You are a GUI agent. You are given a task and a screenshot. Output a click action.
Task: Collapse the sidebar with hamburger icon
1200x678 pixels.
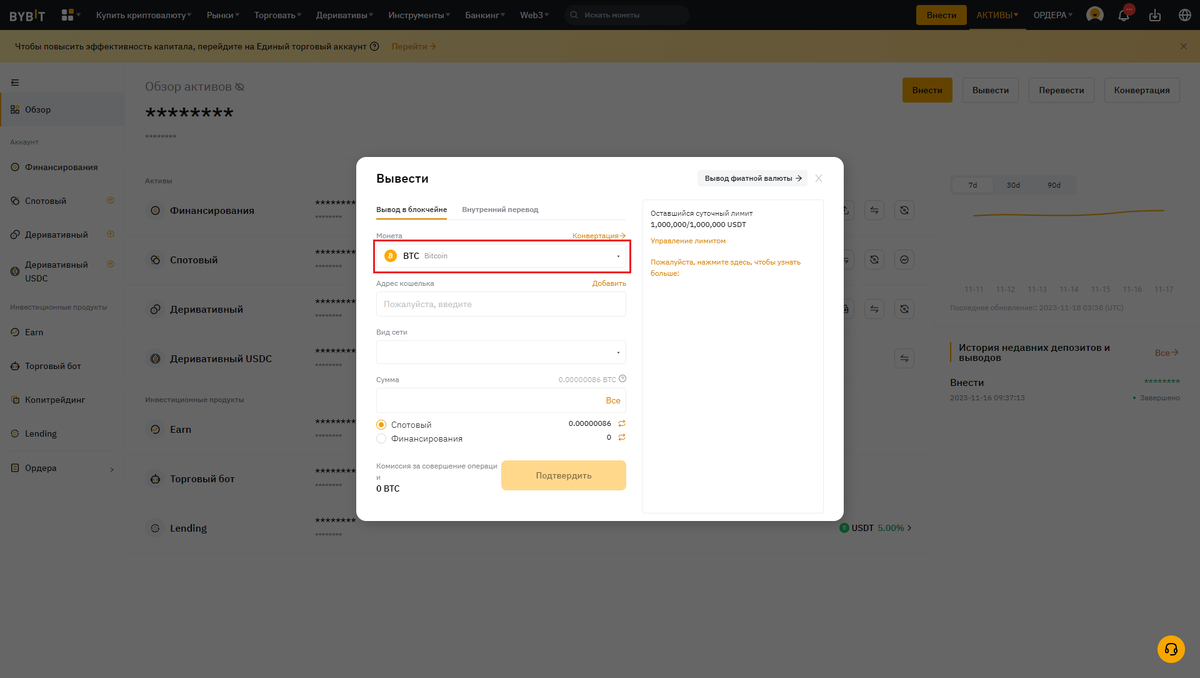point(15,82)
